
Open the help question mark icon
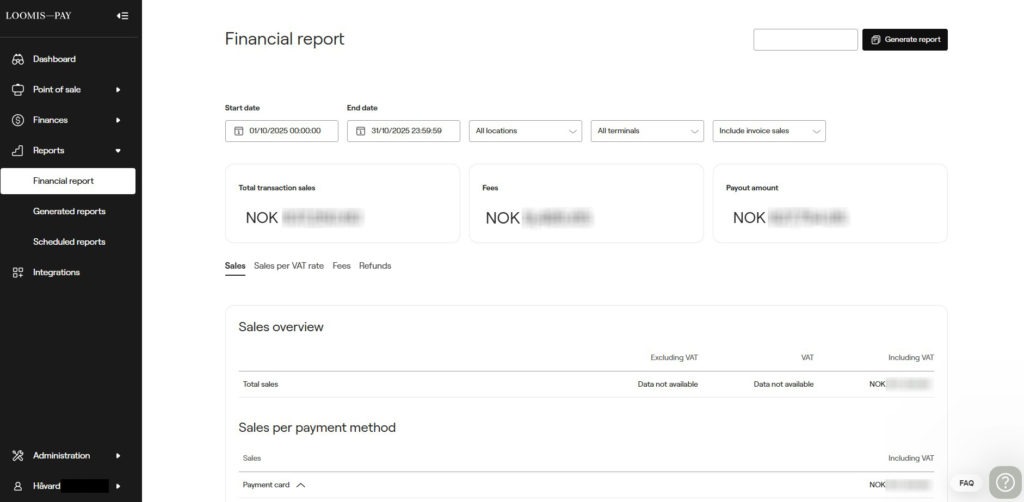(x=1004, y=482)
